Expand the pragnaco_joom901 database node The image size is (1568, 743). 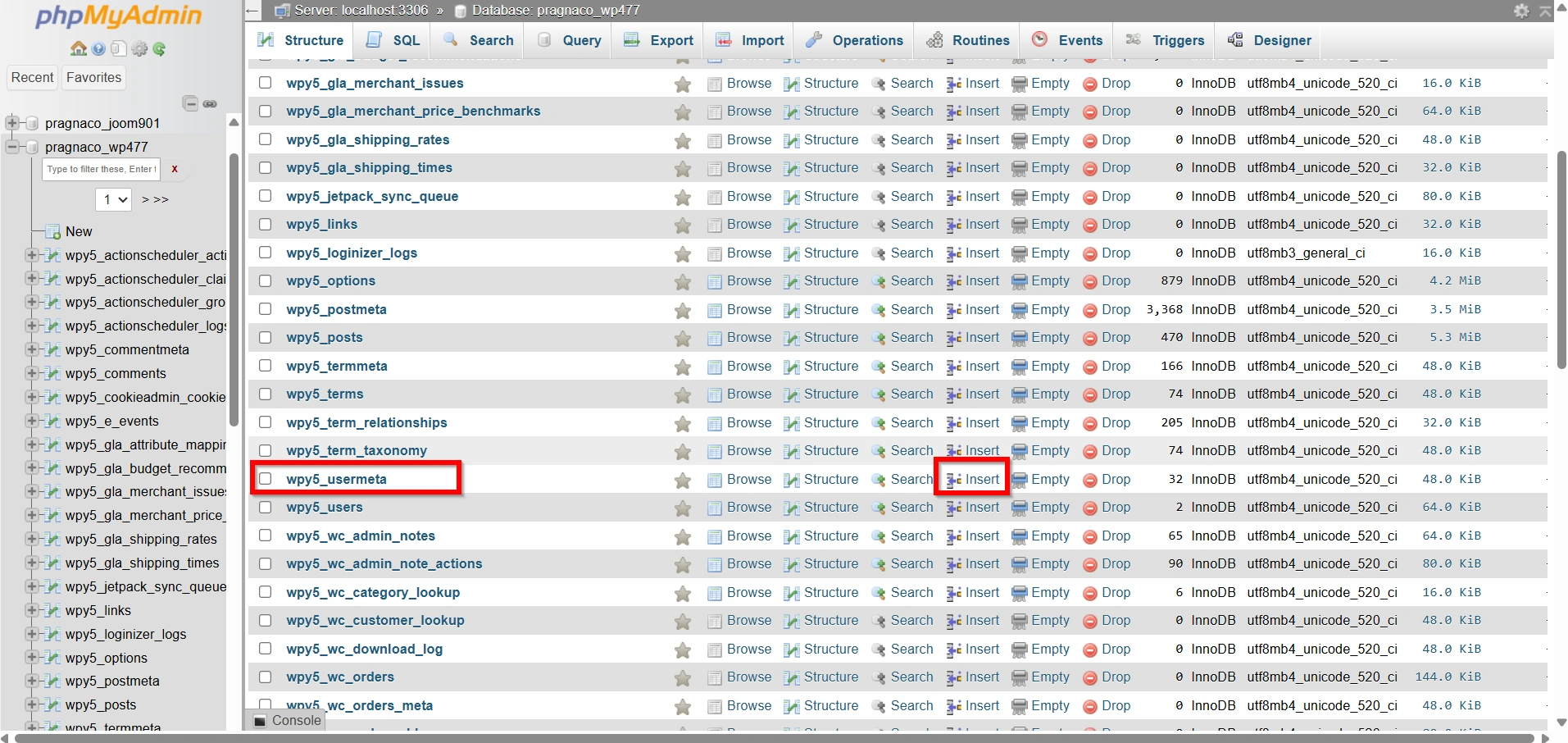pyautogui.click(x=11, y=123)
